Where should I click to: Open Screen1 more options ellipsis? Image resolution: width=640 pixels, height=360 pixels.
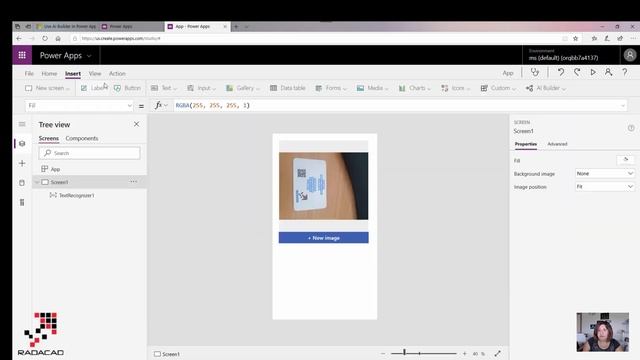[133, 182]
